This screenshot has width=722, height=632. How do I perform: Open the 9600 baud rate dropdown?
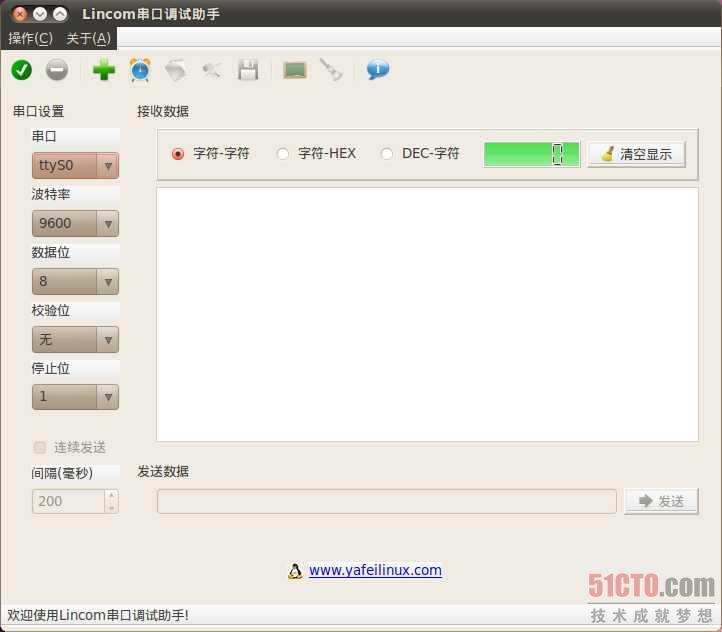coord(76,223)
